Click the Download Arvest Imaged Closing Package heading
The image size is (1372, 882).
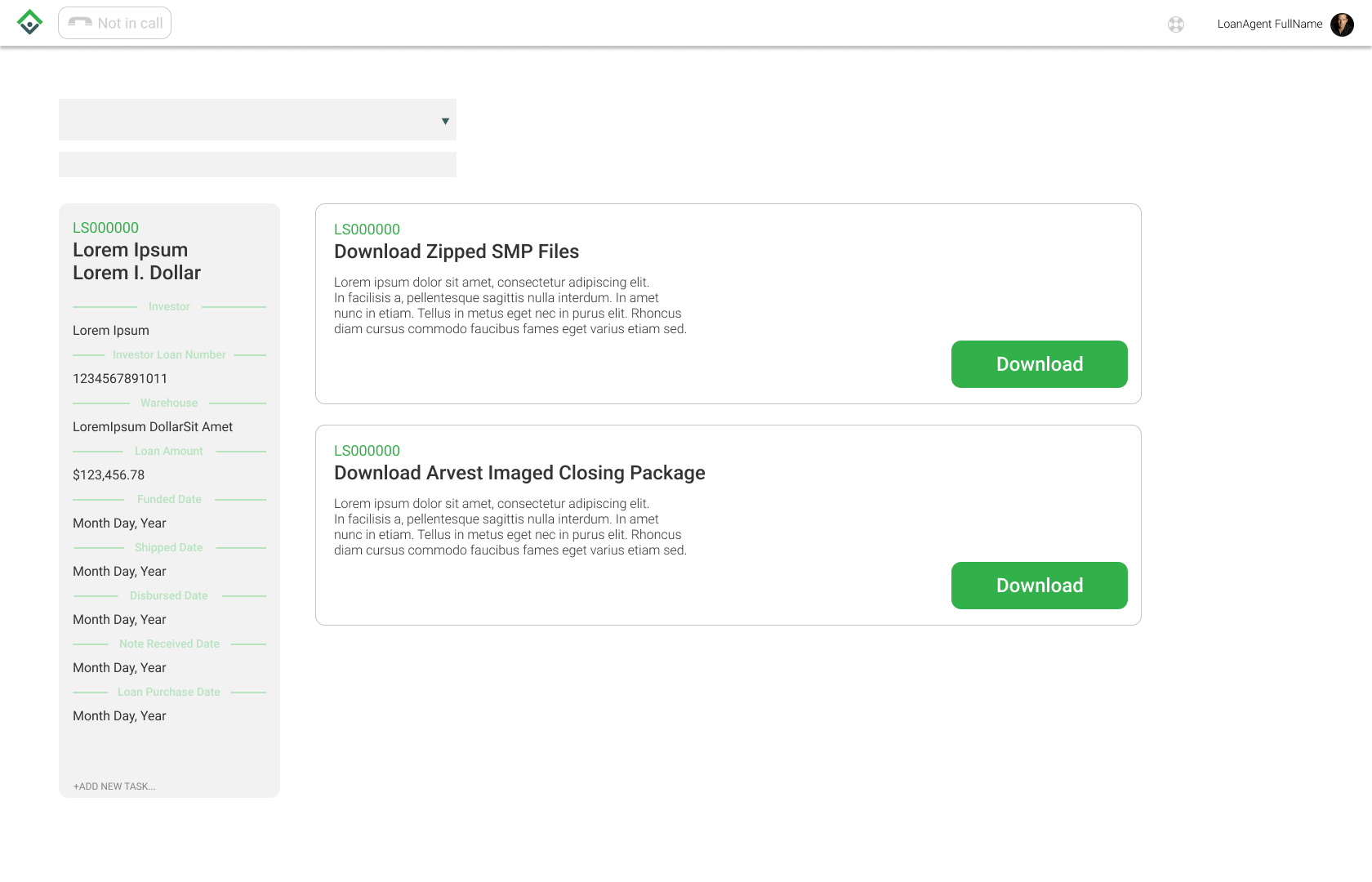pos(519,473)
